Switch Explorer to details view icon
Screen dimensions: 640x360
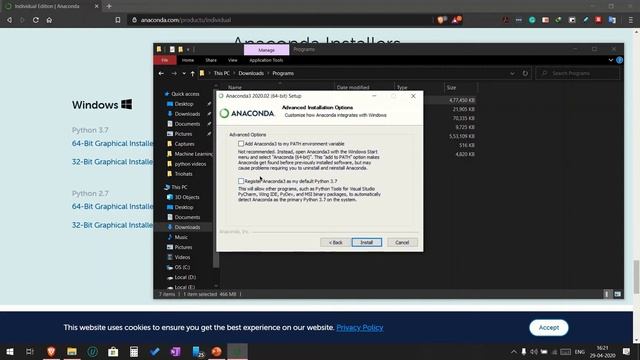pos(607,294)
